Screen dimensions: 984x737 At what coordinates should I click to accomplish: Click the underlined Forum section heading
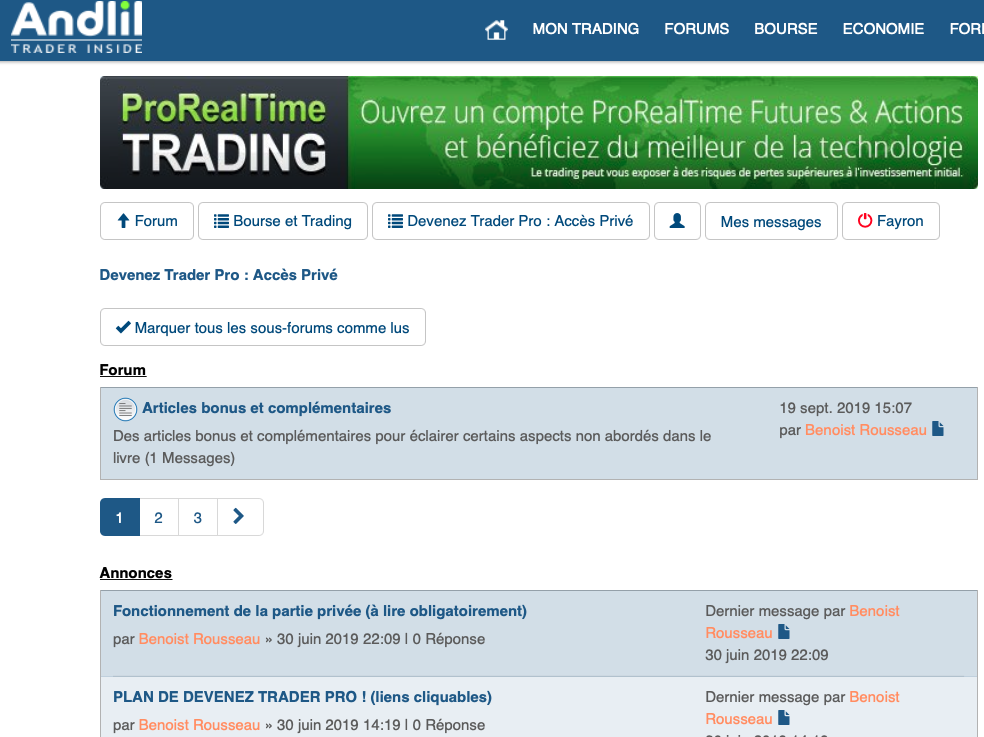click(x=123, y=370)
